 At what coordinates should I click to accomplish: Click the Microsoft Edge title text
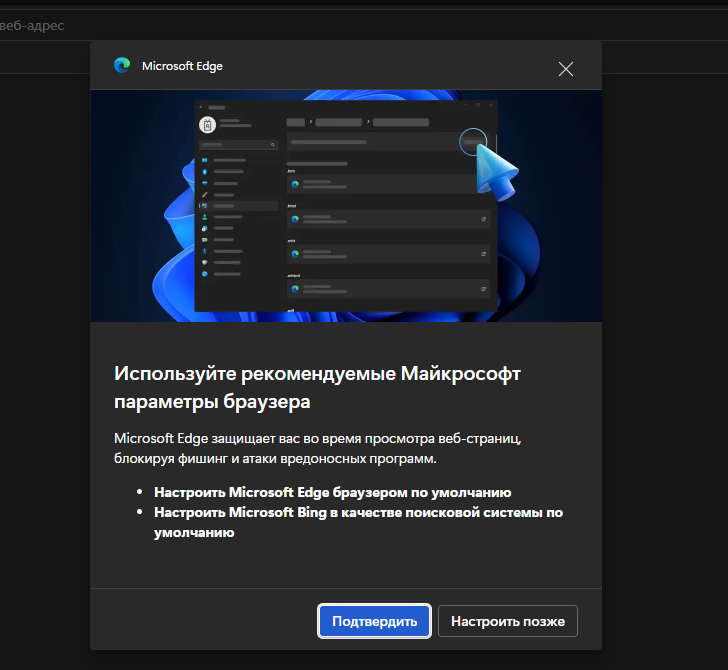tap(182, 66)
